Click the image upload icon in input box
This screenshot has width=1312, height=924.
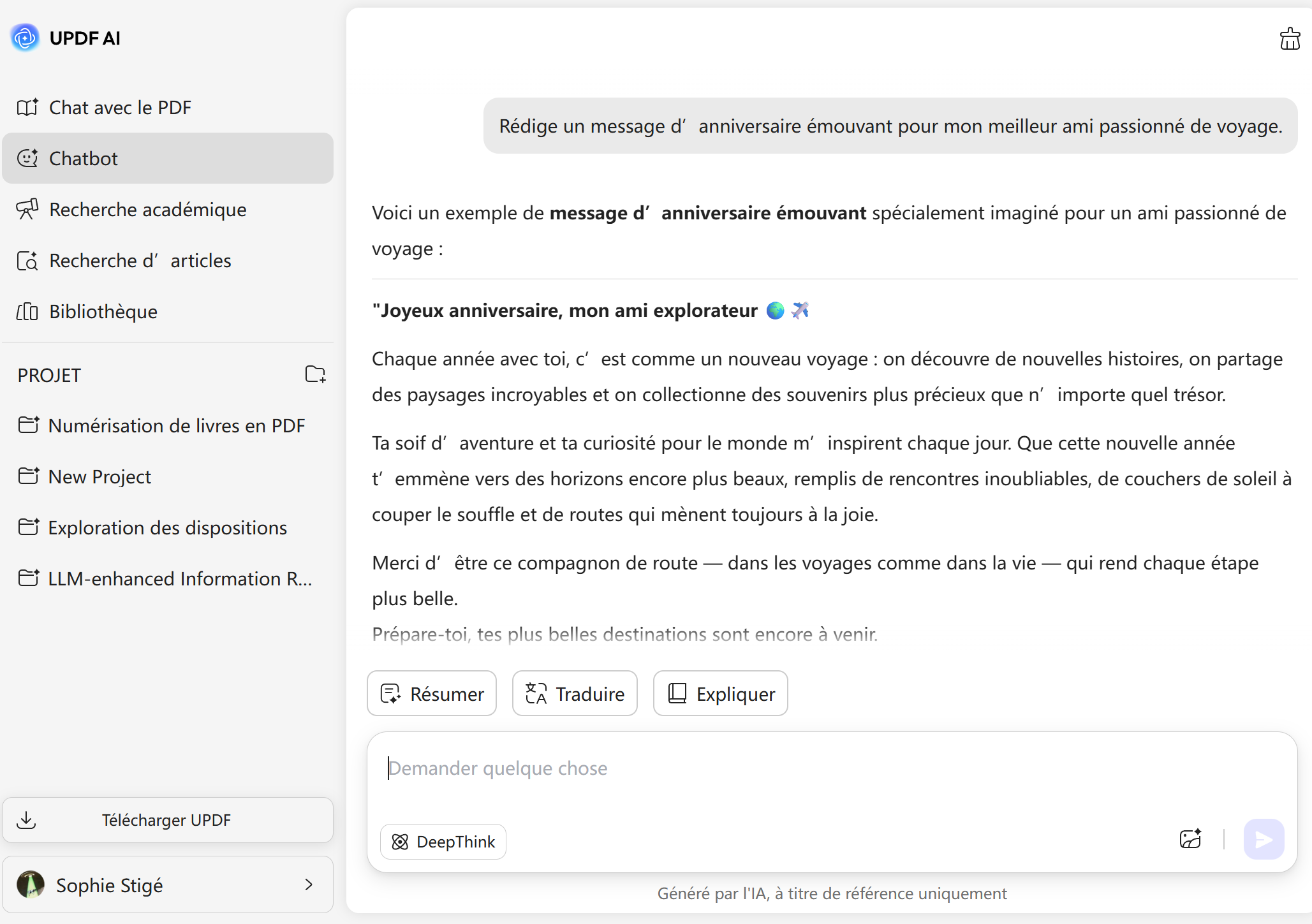1190,839
